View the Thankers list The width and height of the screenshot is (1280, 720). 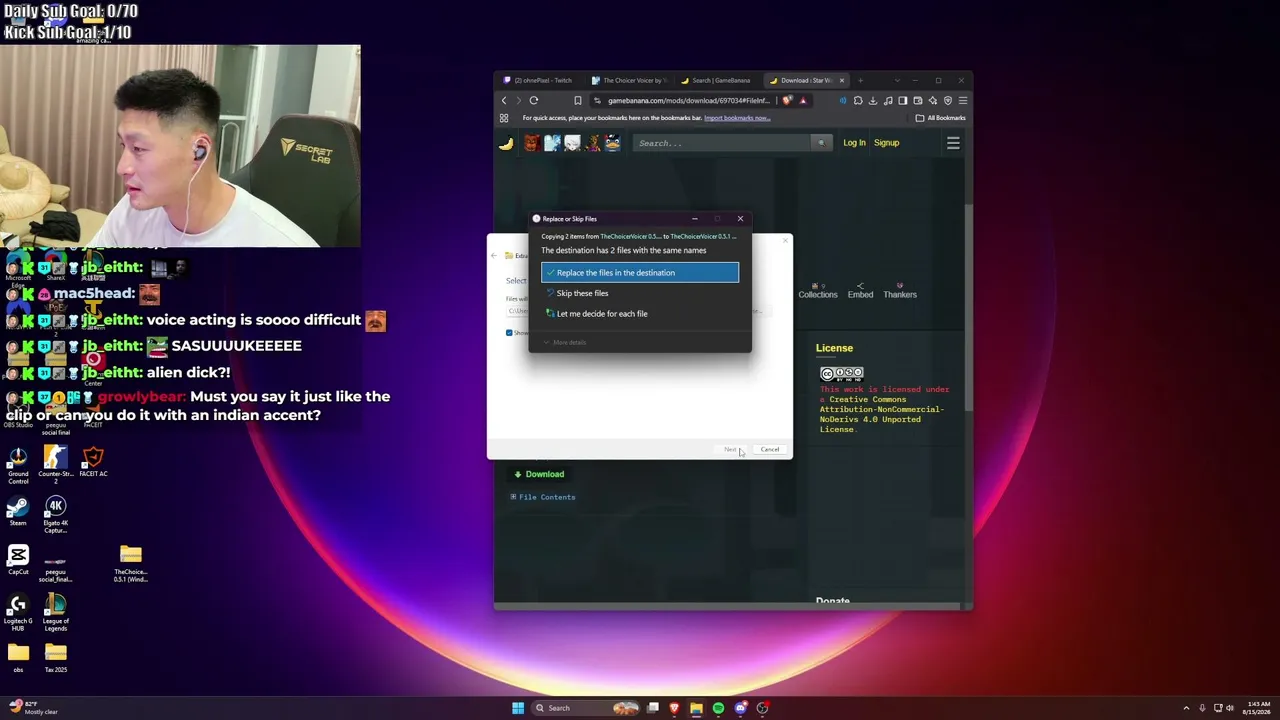tap(900, 291)
